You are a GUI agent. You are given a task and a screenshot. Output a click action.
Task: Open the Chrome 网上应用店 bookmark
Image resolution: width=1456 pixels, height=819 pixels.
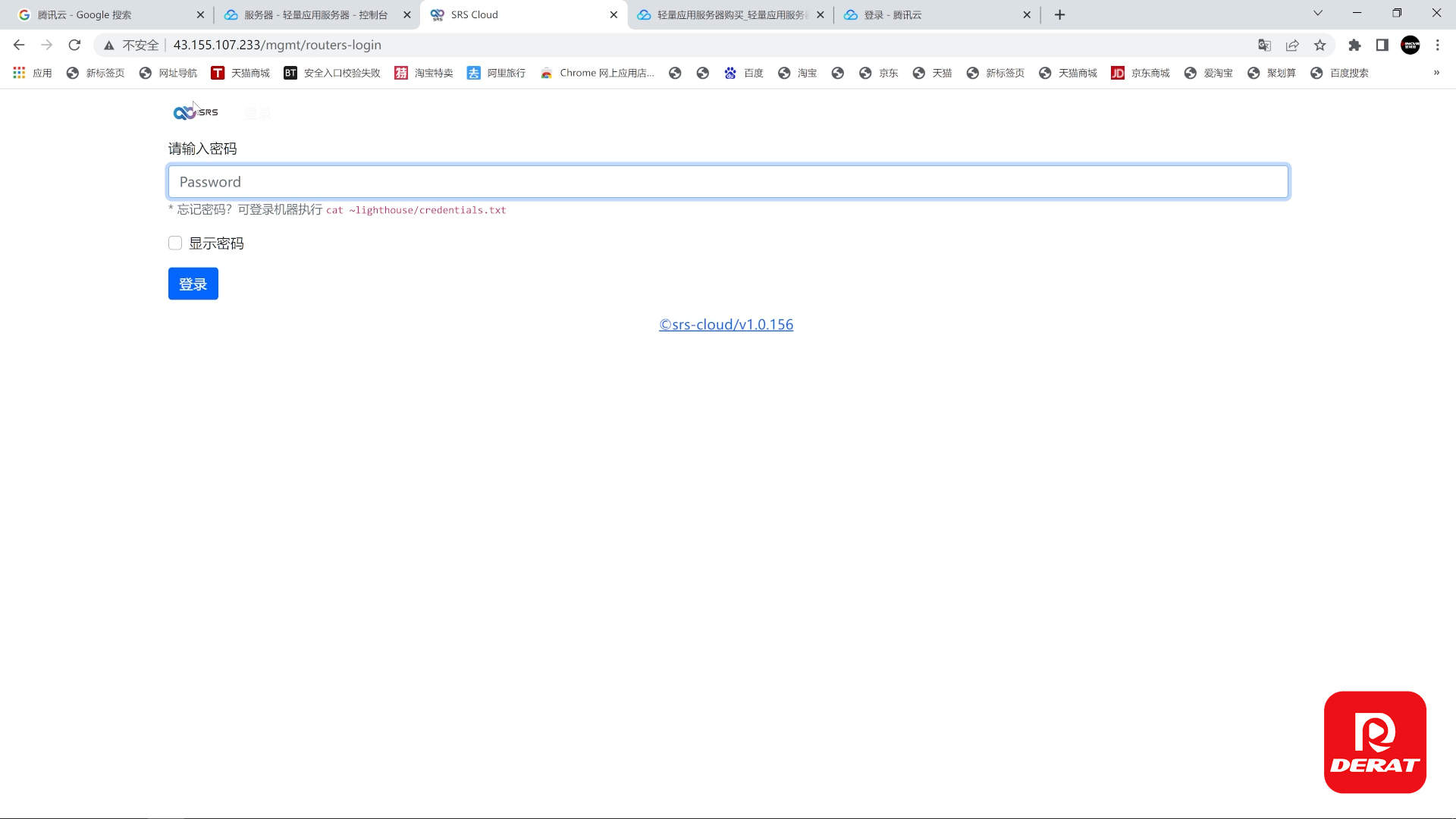(598, 73)
